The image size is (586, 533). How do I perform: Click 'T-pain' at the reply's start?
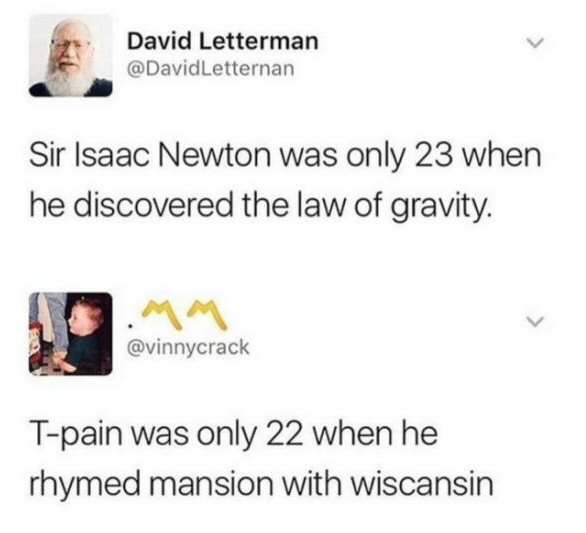(x=76, y=436)
